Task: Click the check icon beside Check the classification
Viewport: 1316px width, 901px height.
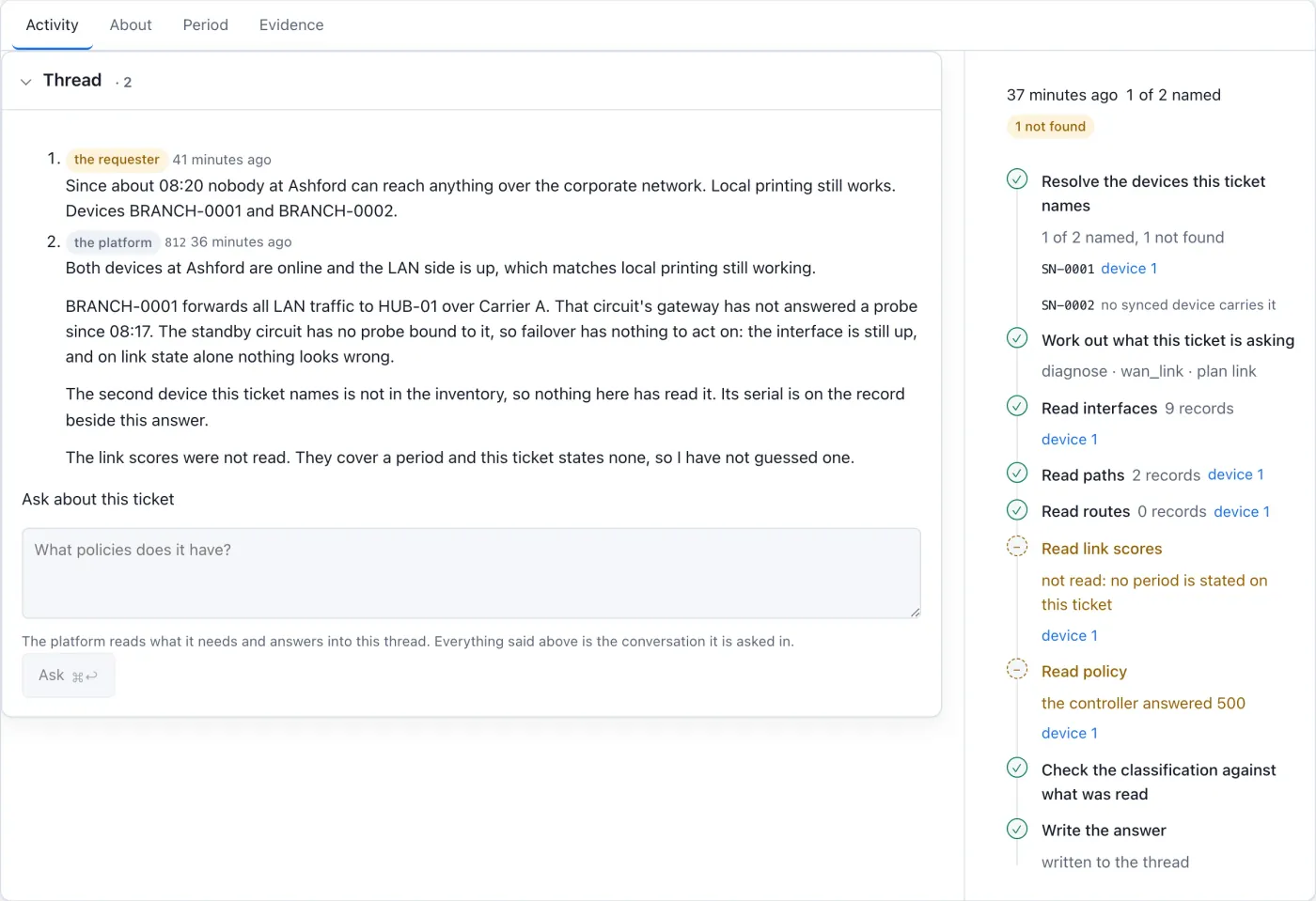Action: (1017, 768)
